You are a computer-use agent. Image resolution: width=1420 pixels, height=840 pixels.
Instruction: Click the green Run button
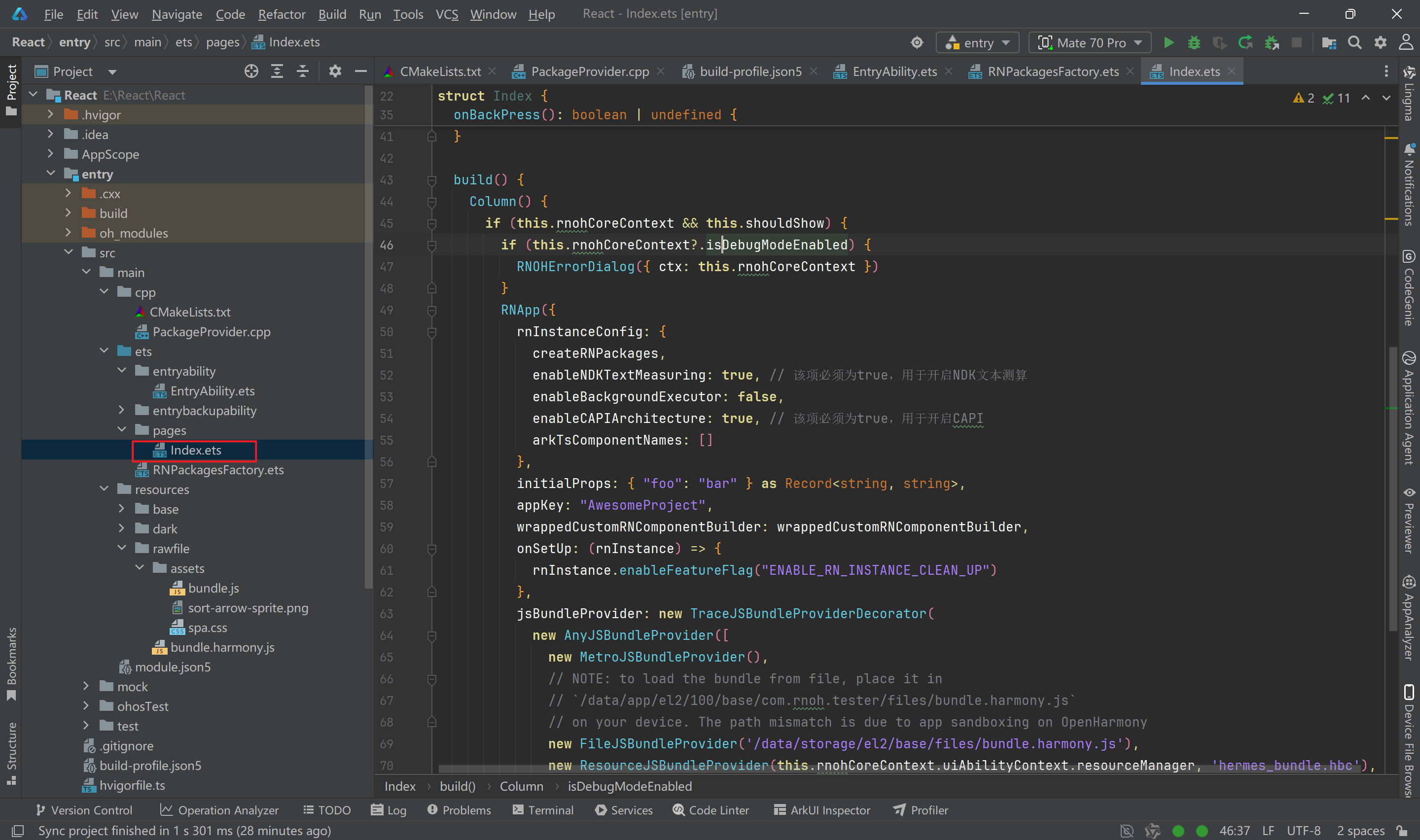(1168, 42)
